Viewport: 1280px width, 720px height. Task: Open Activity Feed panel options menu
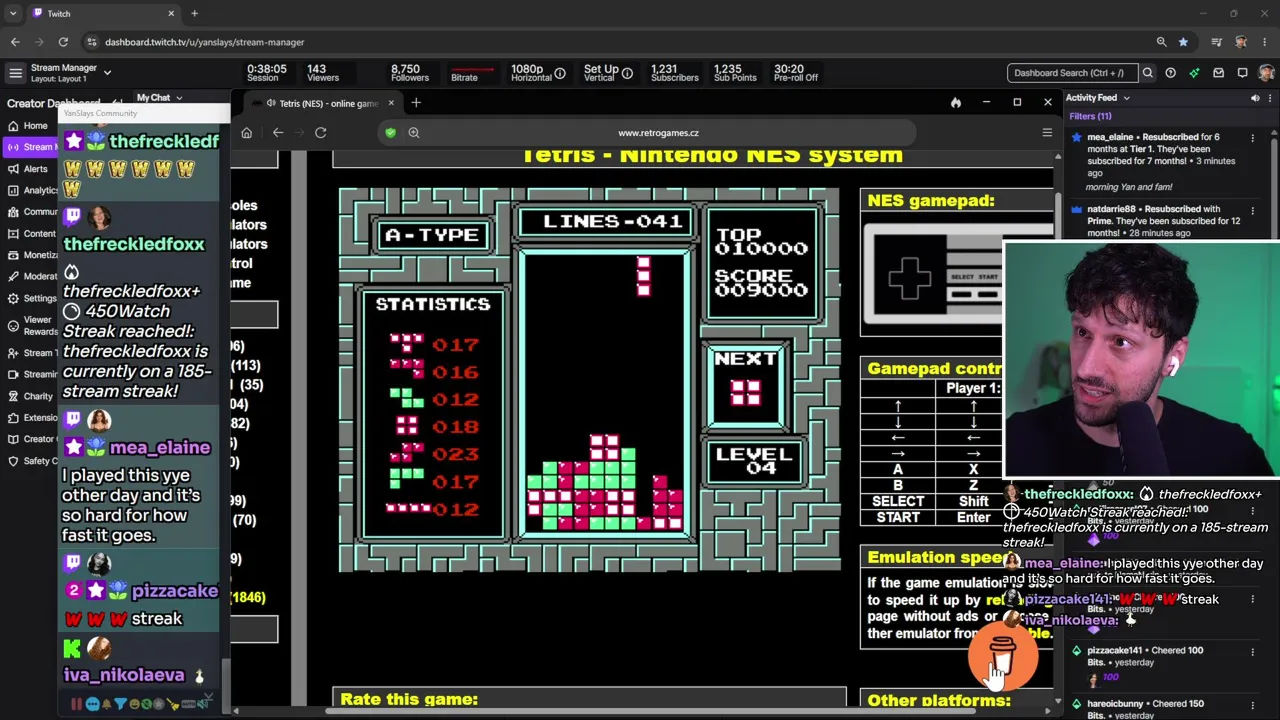[x=1270, y=98]
